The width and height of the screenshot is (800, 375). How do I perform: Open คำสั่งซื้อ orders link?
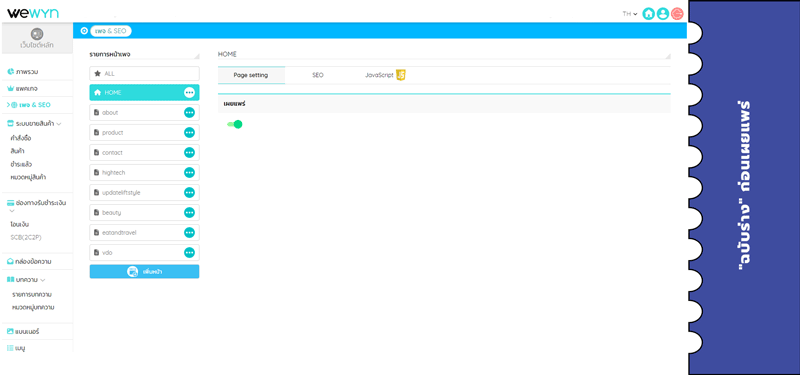point(21,138)
